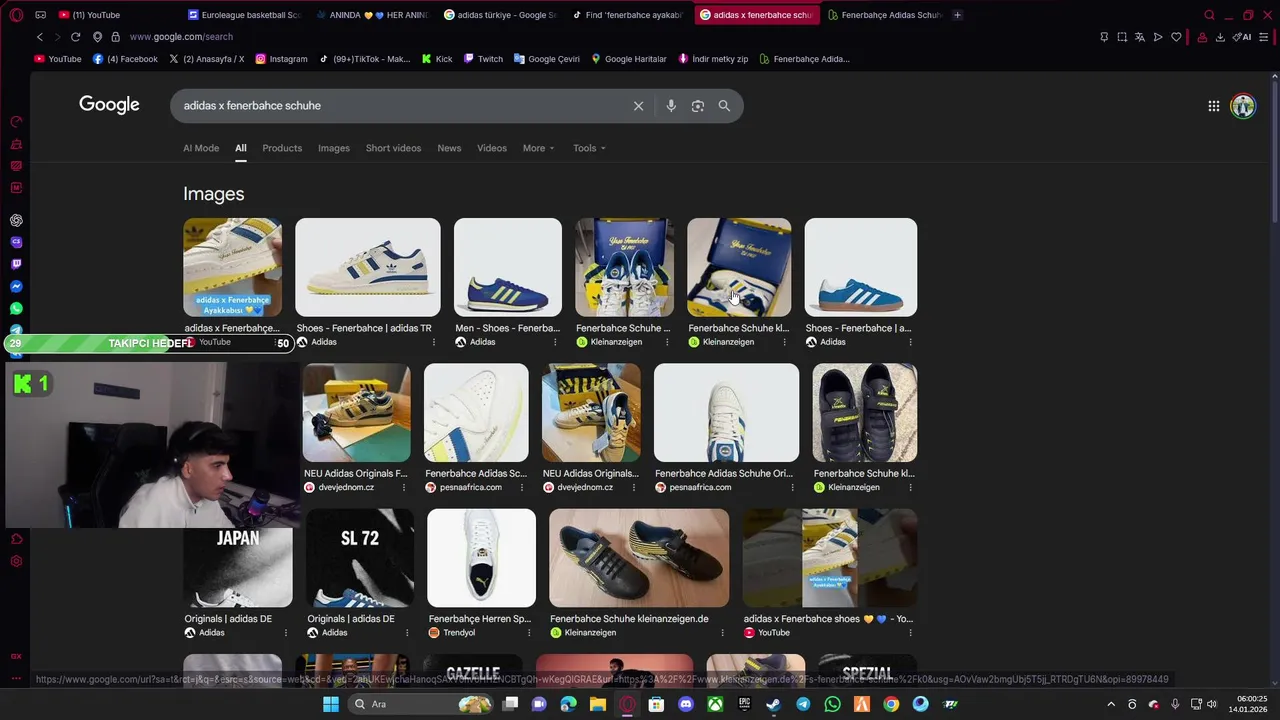The height and width of the screenshot is (720, 1280).
Task: Open the Instagram bookmark
Action: [x=281, y=59]
